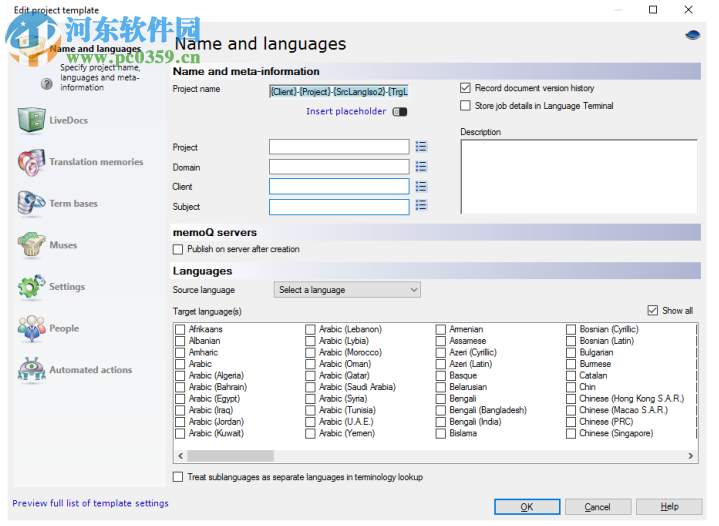
Task: Enable Store job details in Language Terminal
Action: click(x=465, y=105)
